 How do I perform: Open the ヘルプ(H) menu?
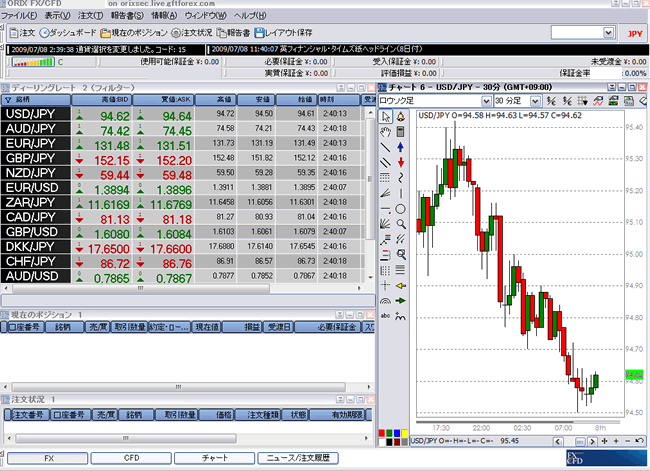point(250,16)
